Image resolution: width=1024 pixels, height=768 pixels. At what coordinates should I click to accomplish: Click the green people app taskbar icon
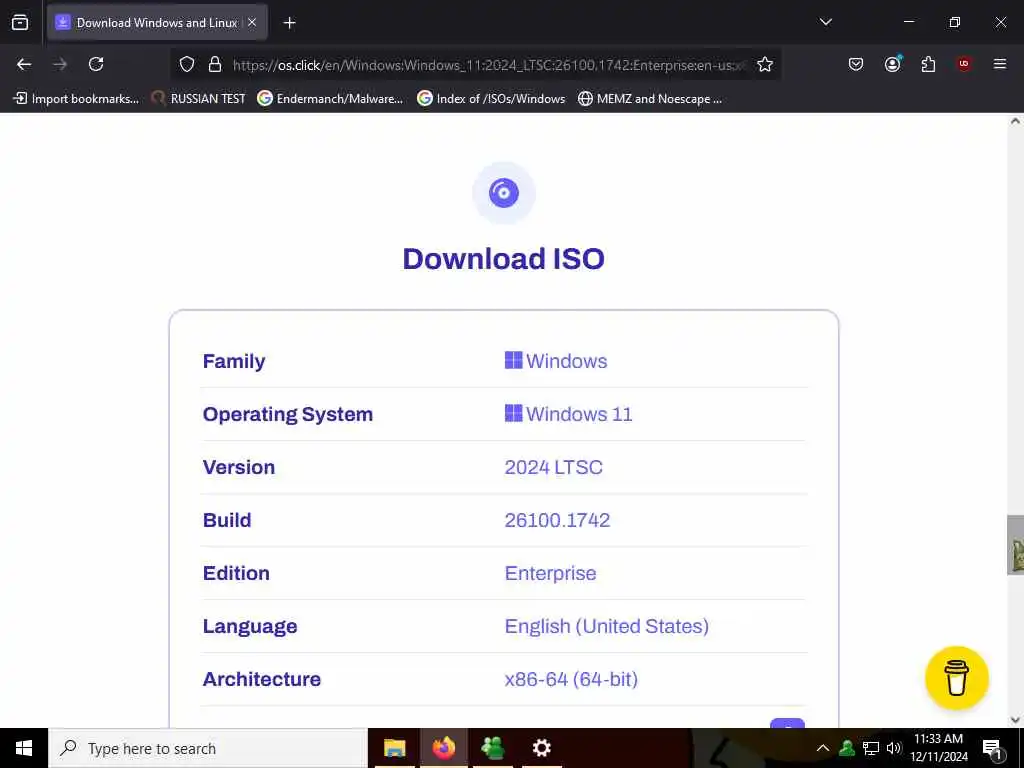[x=492, y=748]
